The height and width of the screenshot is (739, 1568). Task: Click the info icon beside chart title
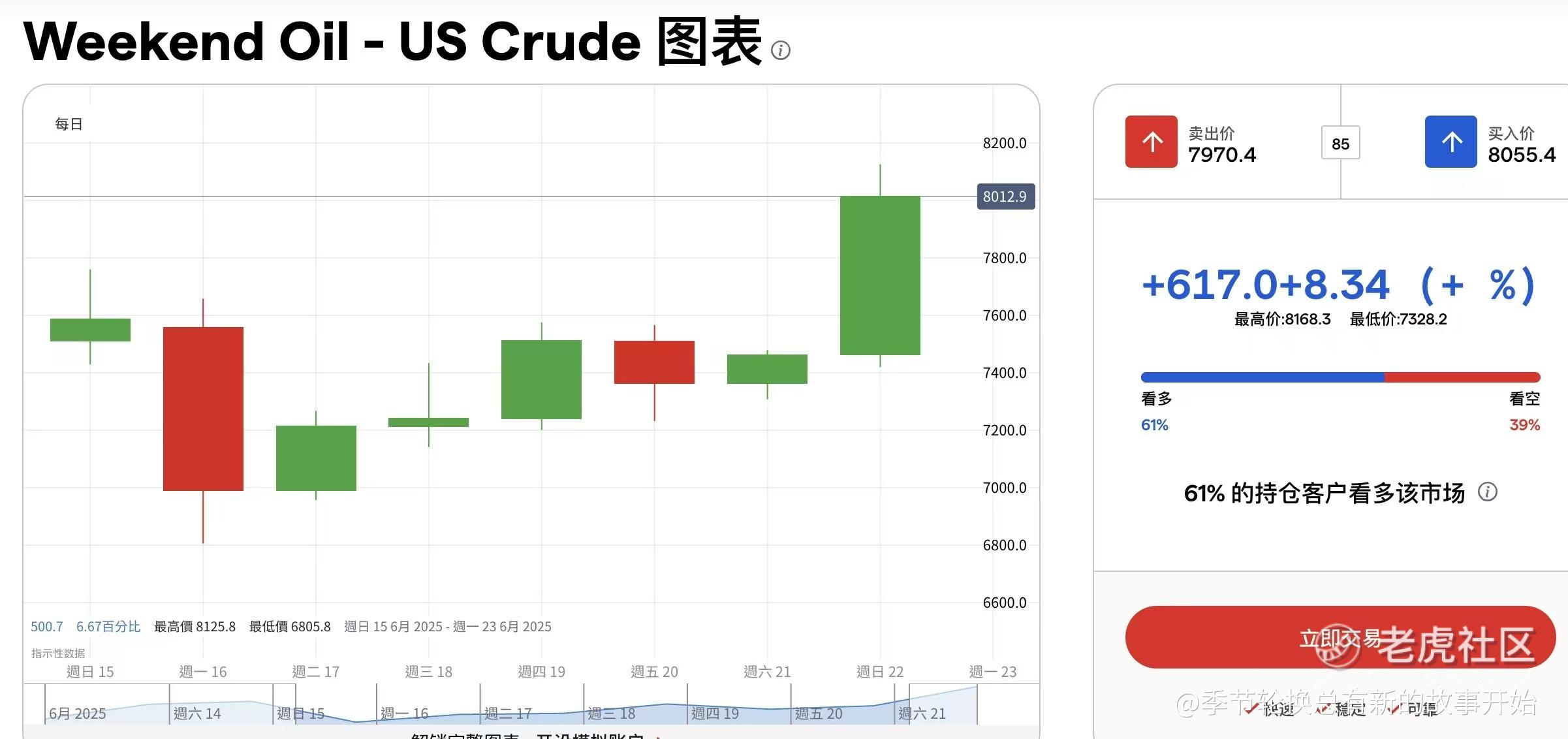click(780, 50)
